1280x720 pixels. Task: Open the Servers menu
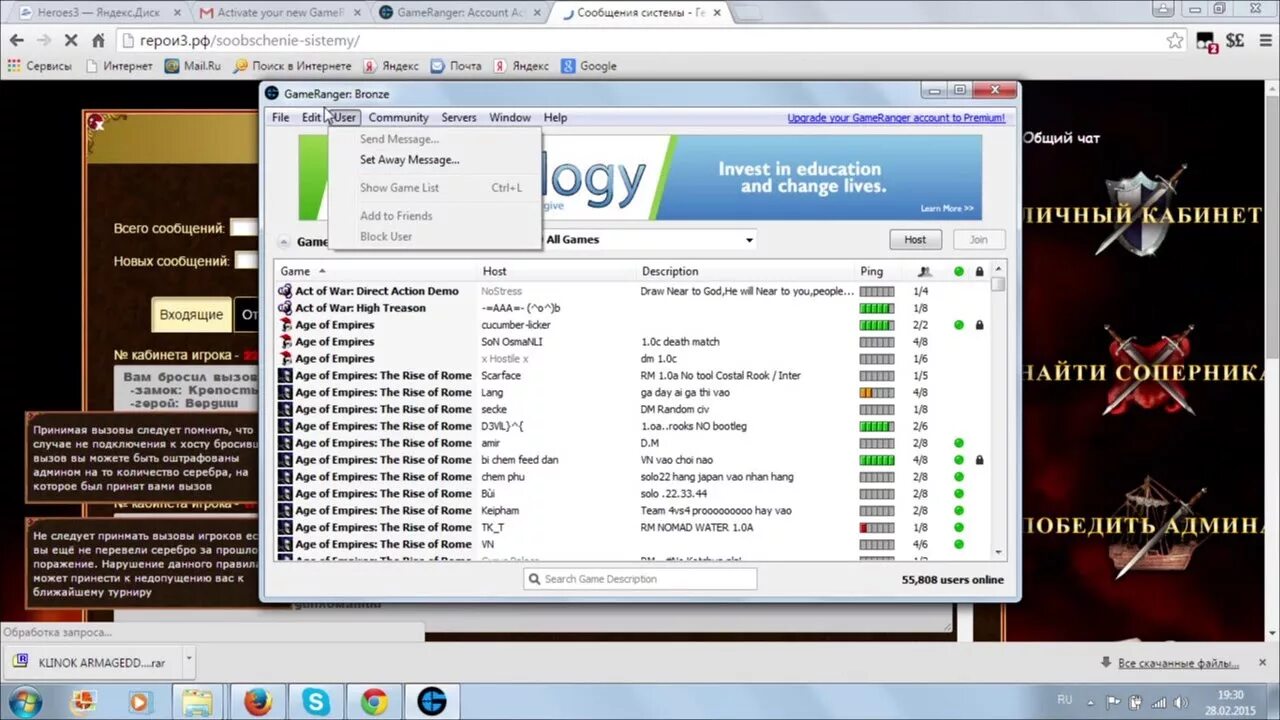pyautogui.click(x=459, y=117)
